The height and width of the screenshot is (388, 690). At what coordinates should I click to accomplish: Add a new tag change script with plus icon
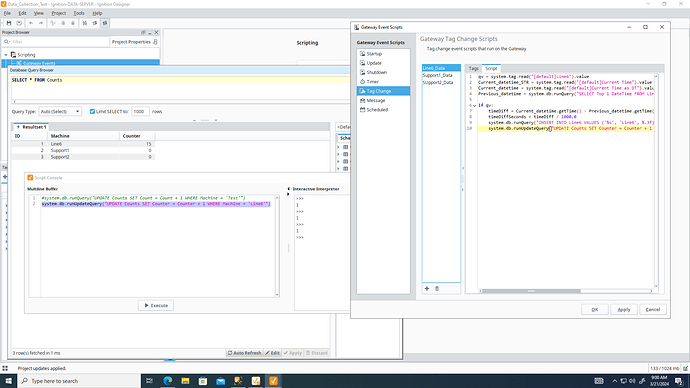pyautogui.click(x=427, y=289)
